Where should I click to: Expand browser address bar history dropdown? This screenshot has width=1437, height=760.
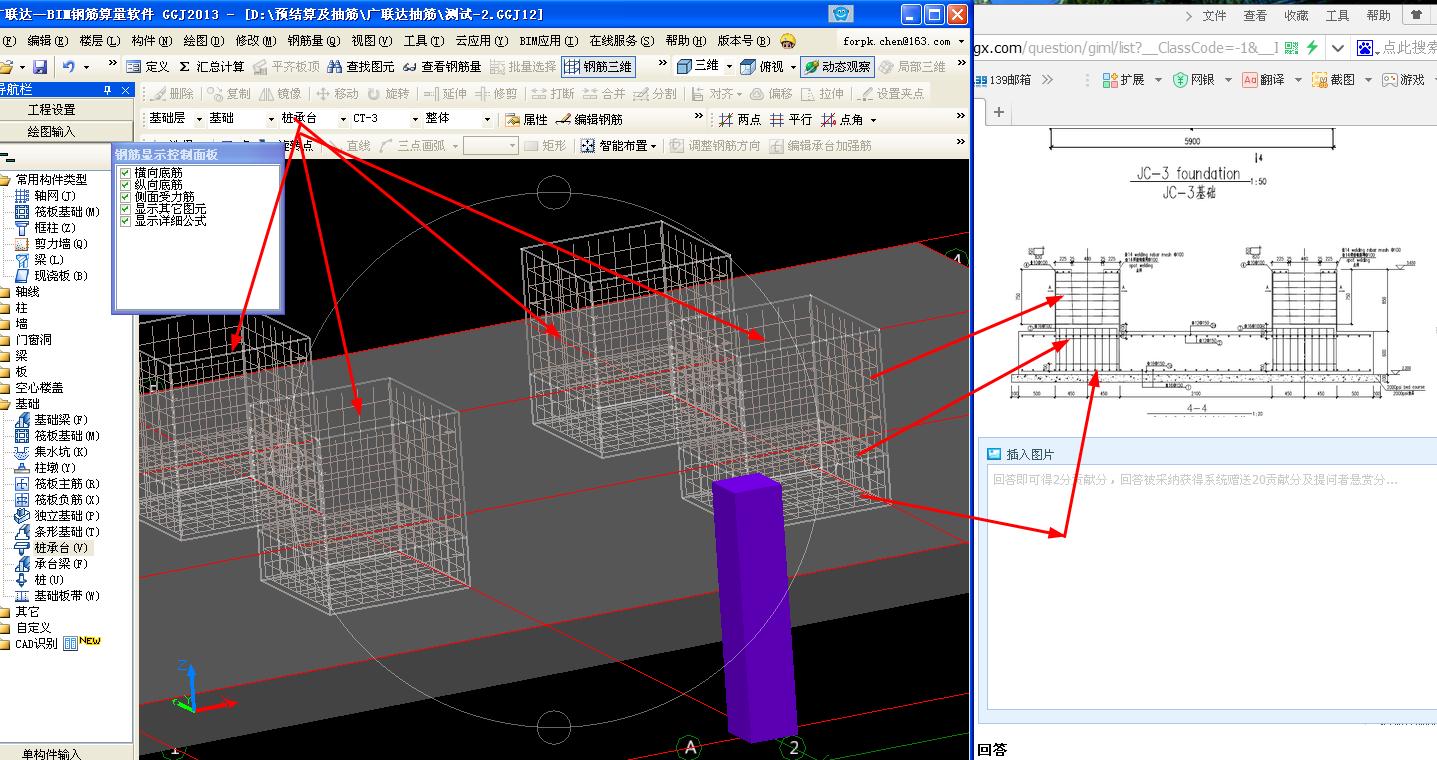coord(1338,48)
